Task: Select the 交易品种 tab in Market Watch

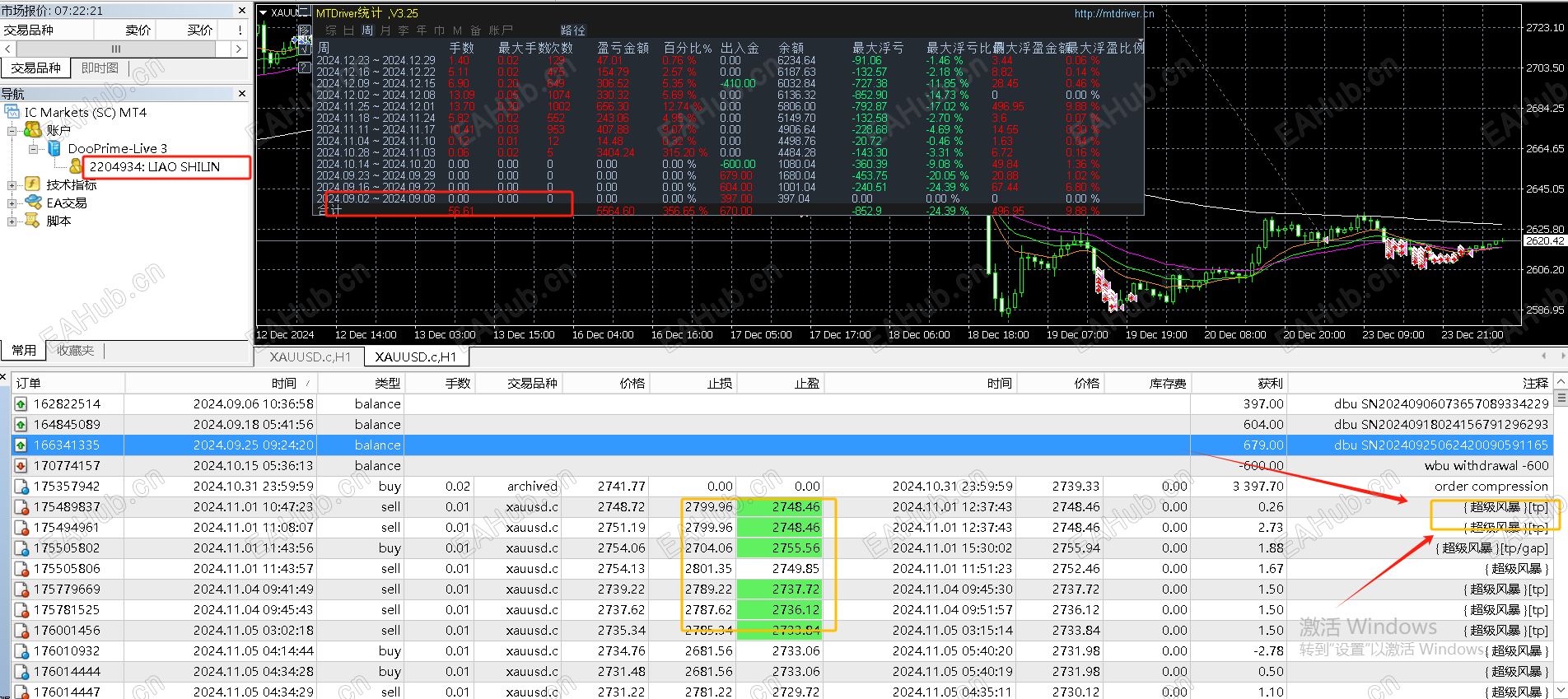Action: [x=36, y=68]
